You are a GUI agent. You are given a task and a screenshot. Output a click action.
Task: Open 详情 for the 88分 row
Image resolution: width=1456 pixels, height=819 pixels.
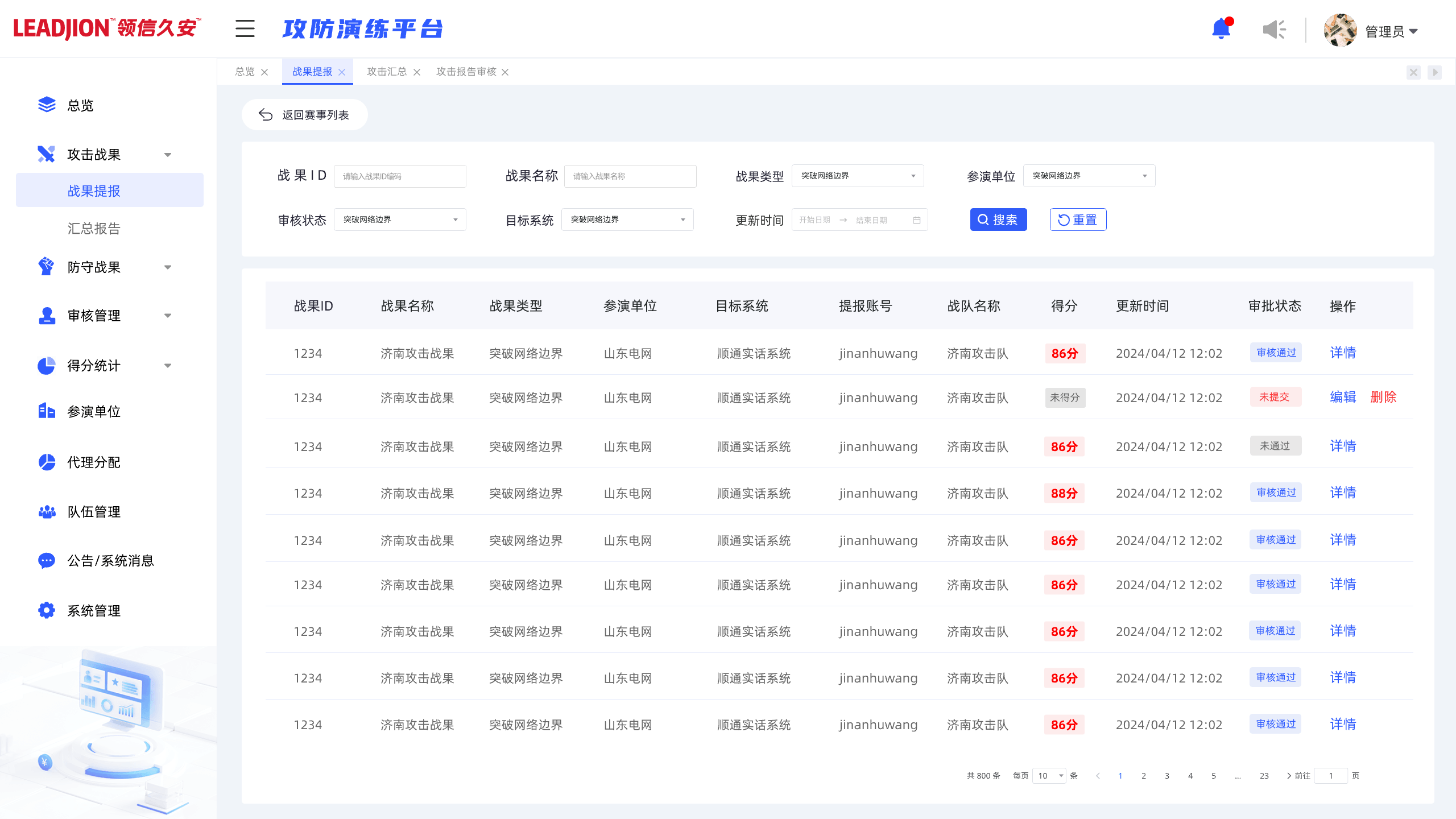tap(1343, 493)
